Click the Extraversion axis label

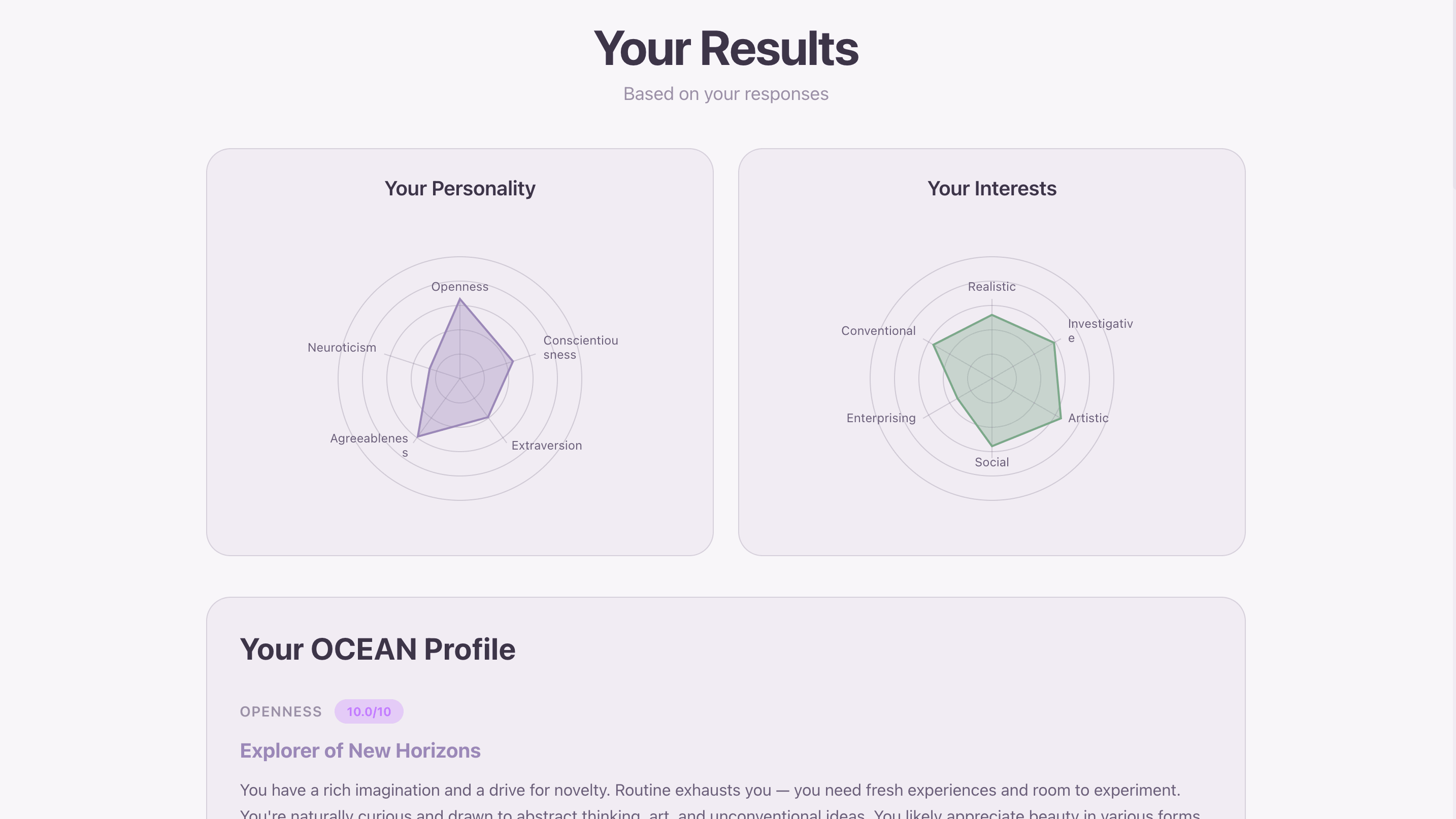point(546,445)
